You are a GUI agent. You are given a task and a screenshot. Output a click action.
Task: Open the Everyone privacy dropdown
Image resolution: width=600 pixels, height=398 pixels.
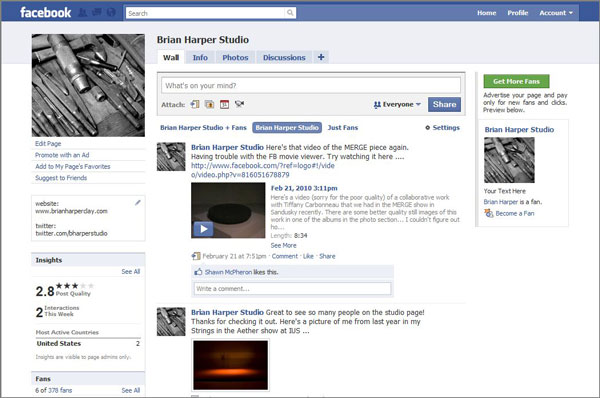tap(397, 104)
